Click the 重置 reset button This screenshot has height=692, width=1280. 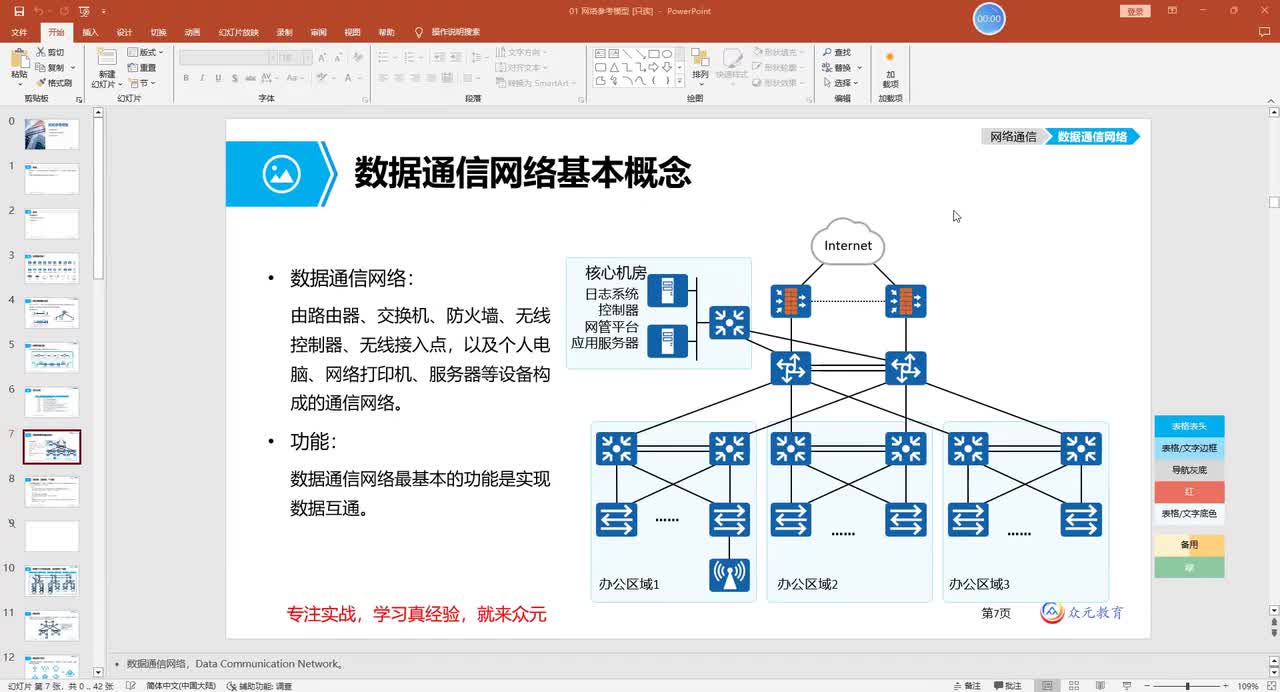[142, 67]
